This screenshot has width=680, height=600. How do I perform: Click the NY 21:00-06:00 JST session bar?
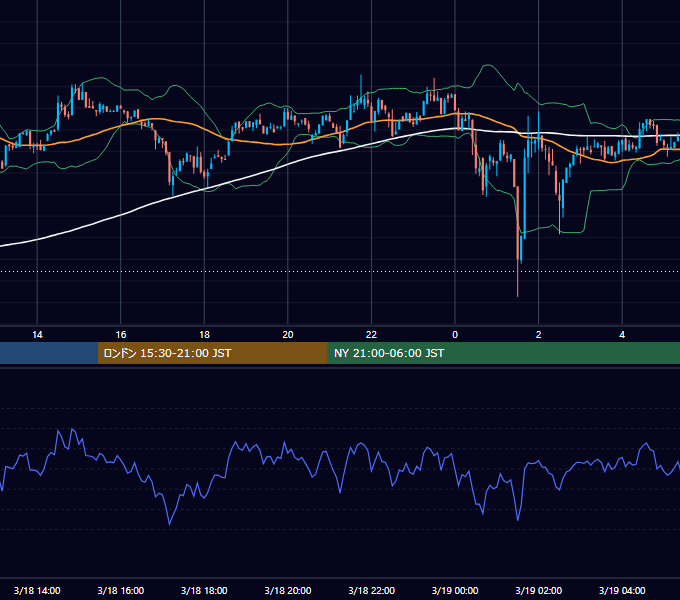(503, 353)
